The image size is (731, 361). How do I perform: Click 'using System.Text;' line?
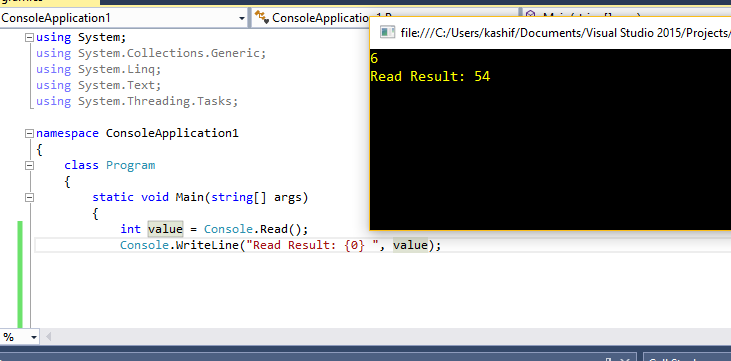(98, 85)
